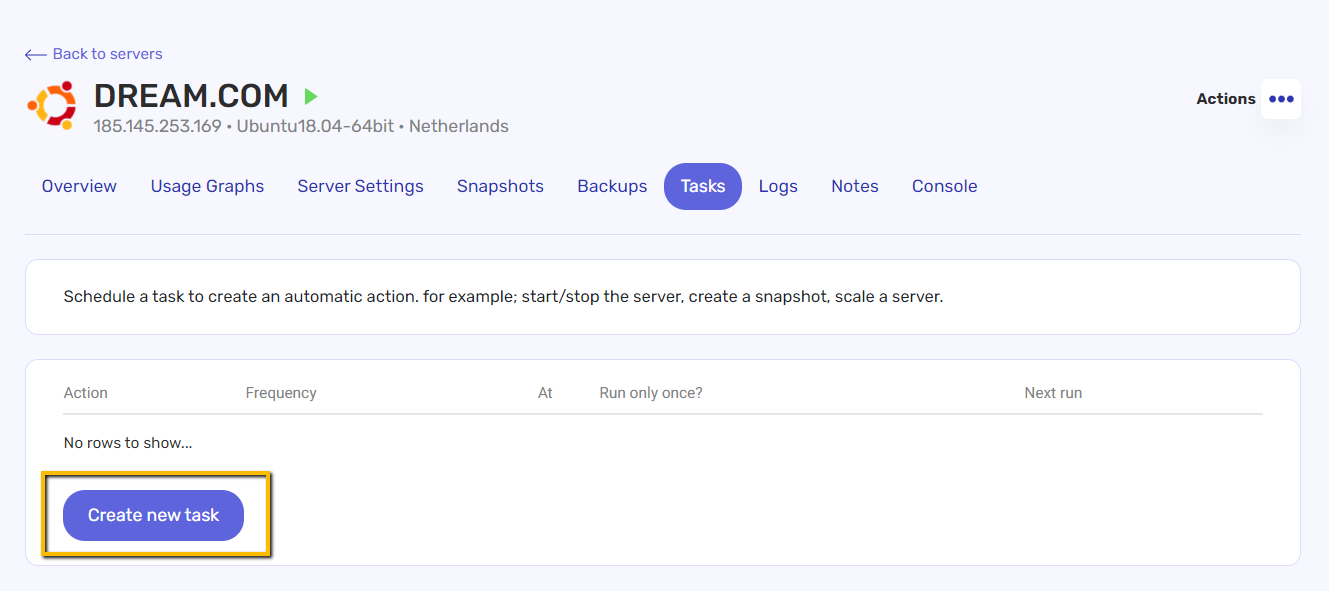Click the Next run column header
This screenshot has height=591, width=1329.
click(x=1053, y=393)
